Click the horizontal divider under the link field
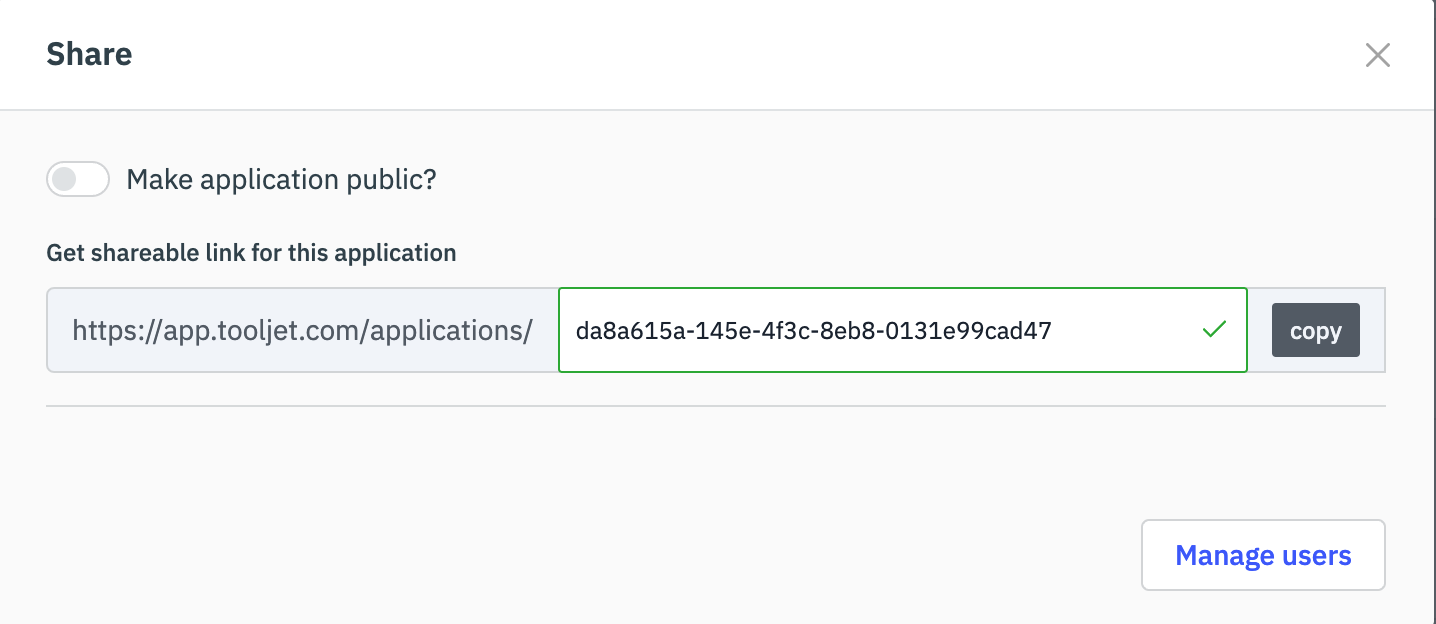The height and width of the screenshot is (624, 1436). pyautogui.click(x=715, y=406)
